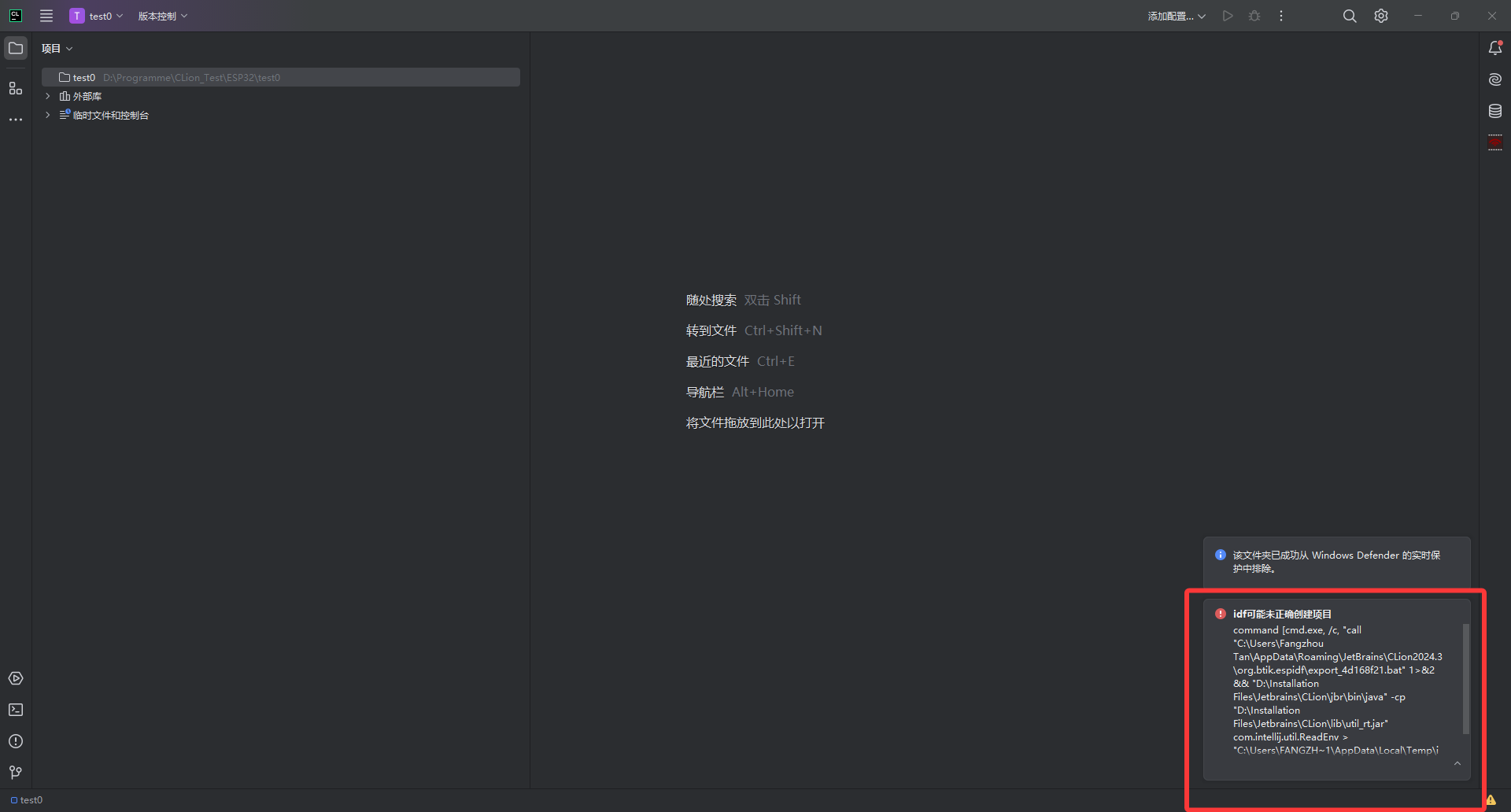Click the Windows Defender exclusion notification

pyautogui.click(x=1336, y=562)
